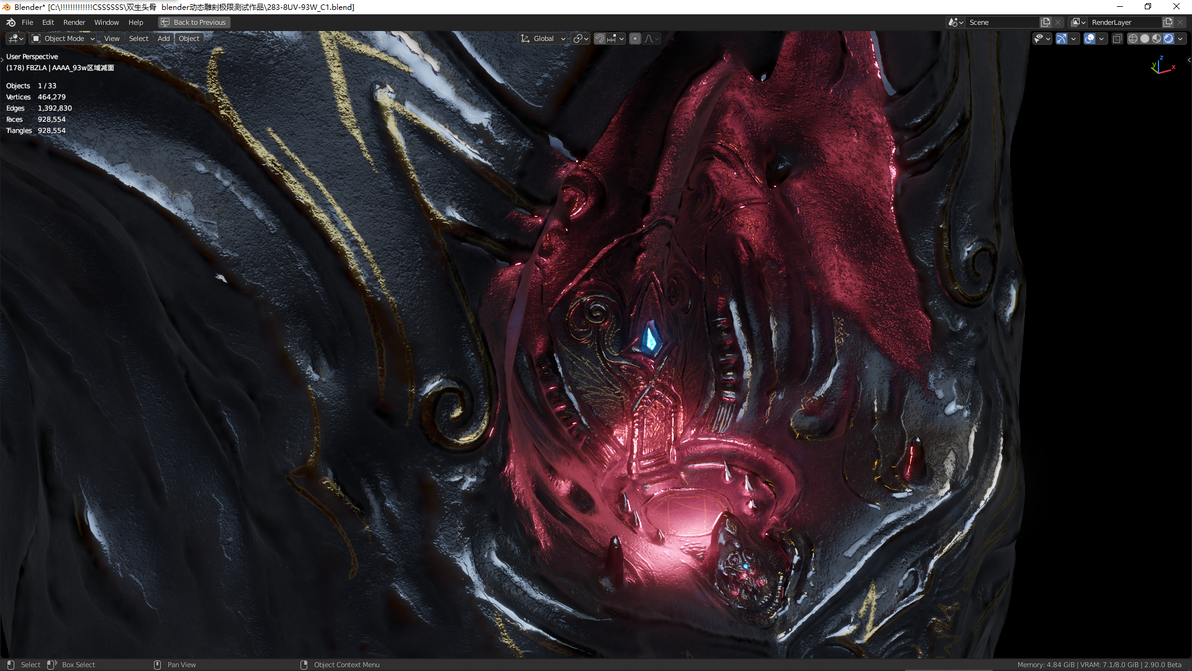
Task: Expand the Global transform orientation dropdown
Action: tap(543, 39)
